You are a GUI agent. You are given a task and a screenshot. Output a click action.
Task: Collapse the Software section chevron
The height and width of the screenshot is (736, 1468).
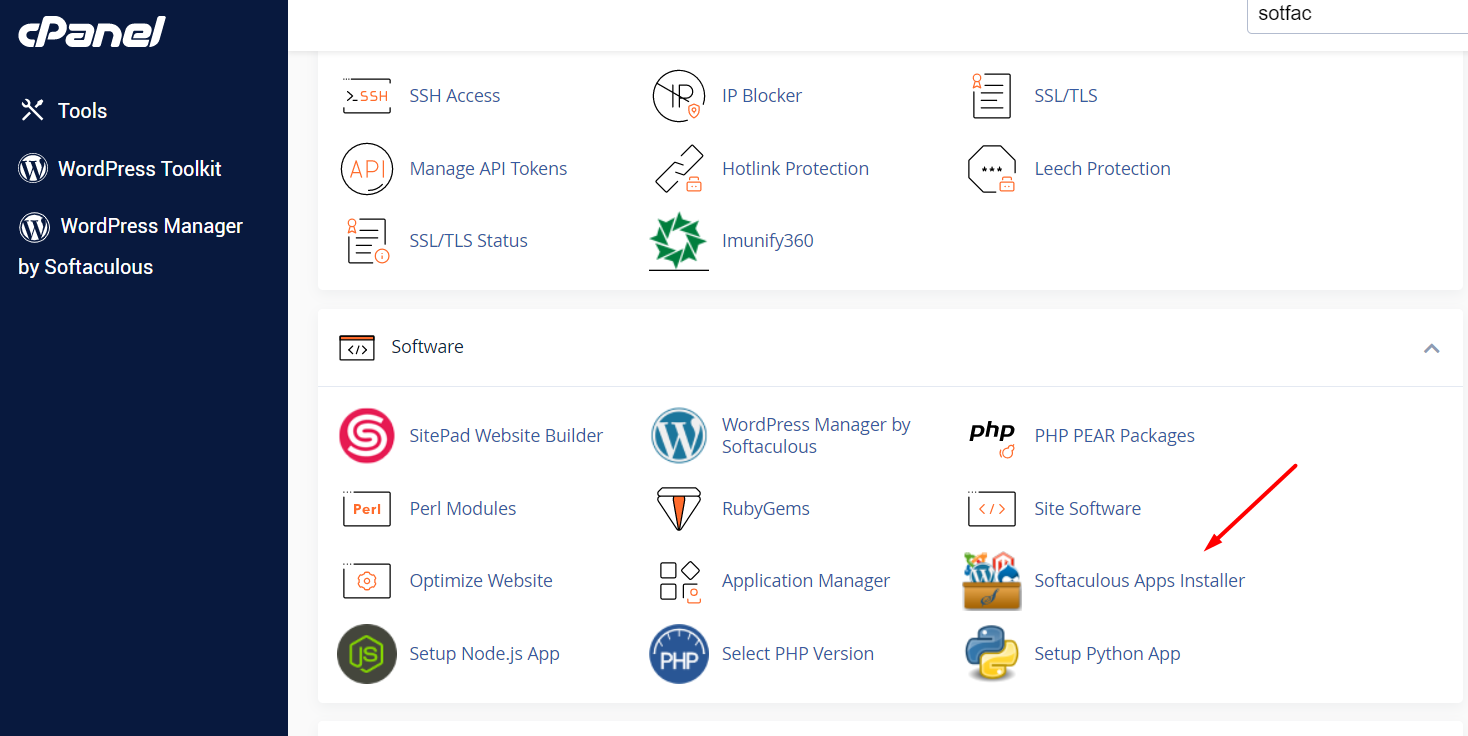tap(1432, 348)
